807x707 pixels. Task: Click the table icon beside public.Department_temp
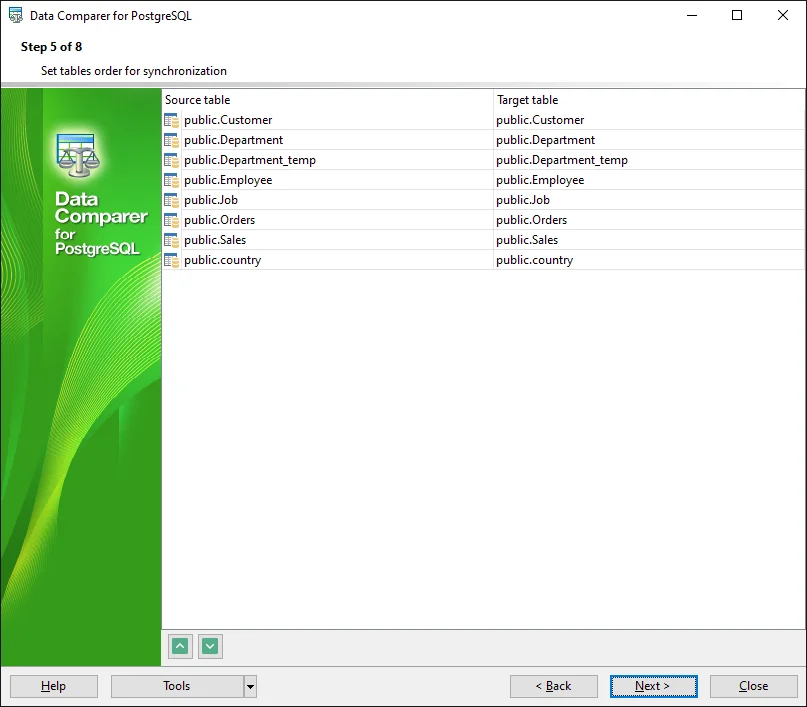click(x=172, y=160)
